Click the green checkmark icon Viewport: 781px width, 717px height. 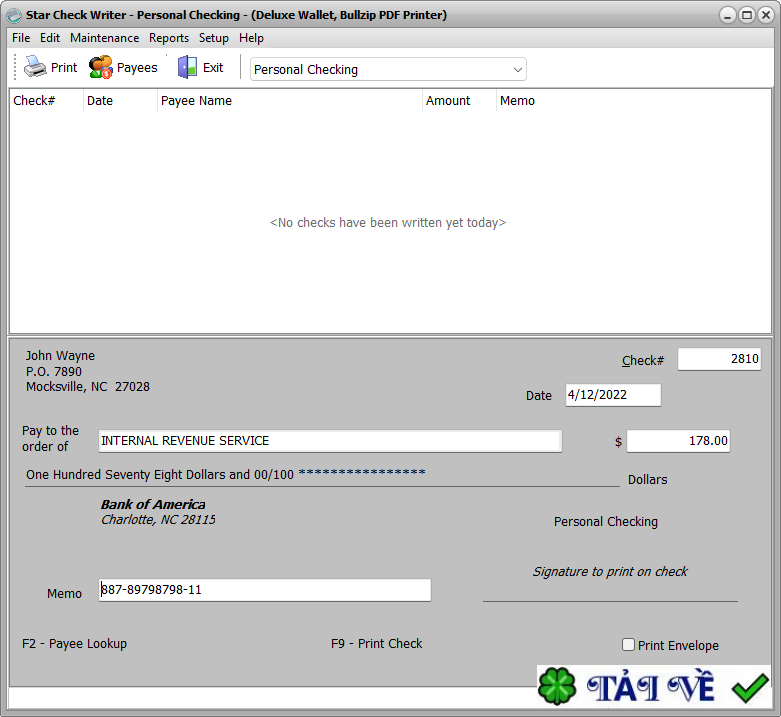[x=749, y=688]
